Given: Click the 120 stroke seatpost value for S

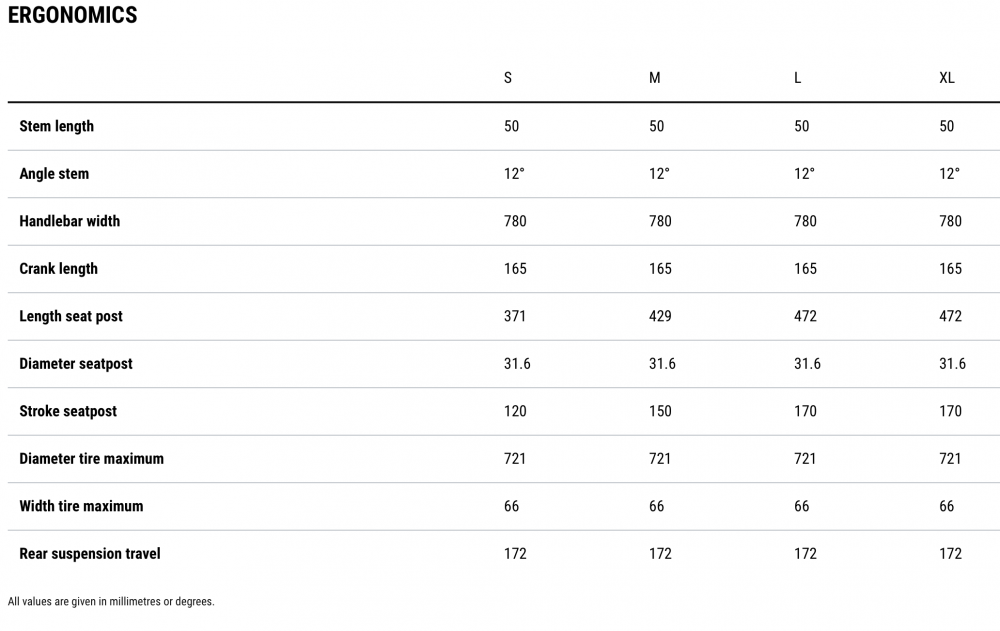Looking at the screenshot, I should click(x=515, y=412).
